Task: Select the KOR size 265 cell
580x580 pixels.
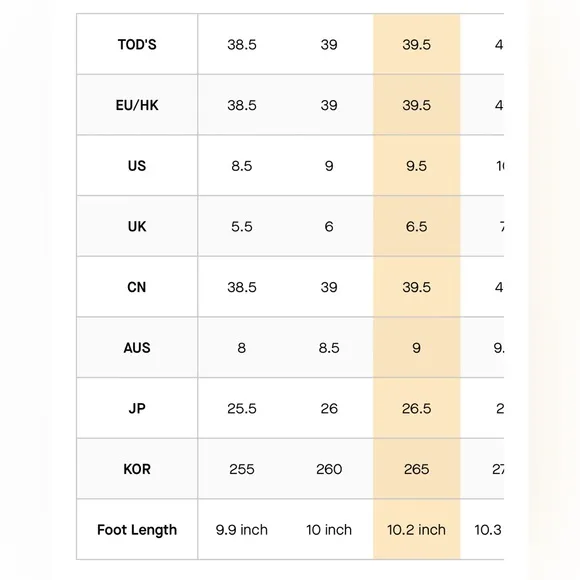Action: point(417,469)
